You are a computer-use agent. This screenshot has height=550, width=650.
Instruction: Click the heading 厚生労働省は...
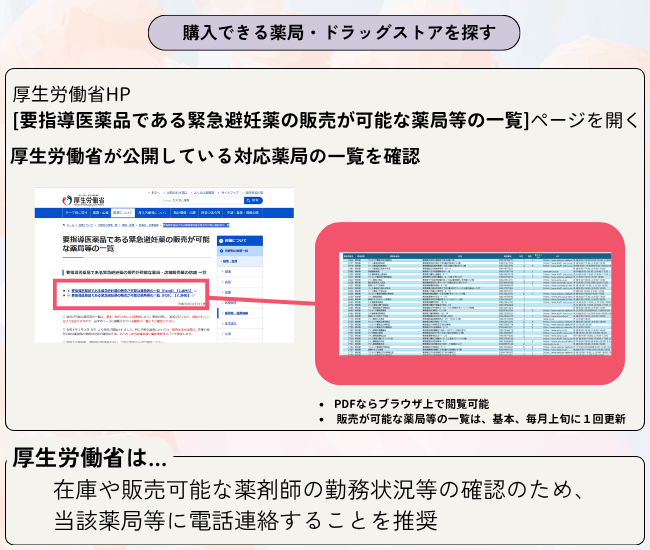(x=89, y=458)
